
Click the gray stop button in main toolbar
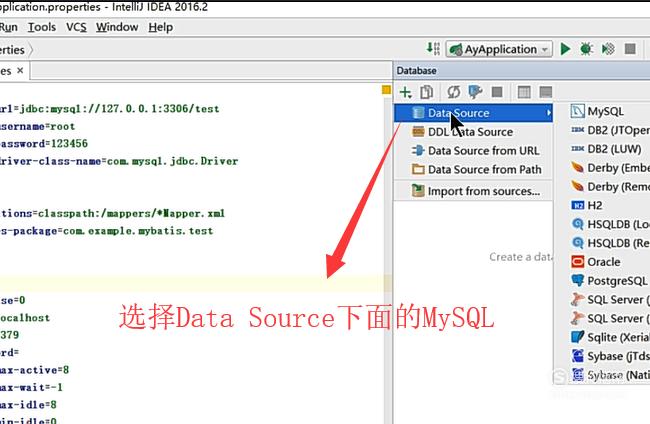point(630,49)
